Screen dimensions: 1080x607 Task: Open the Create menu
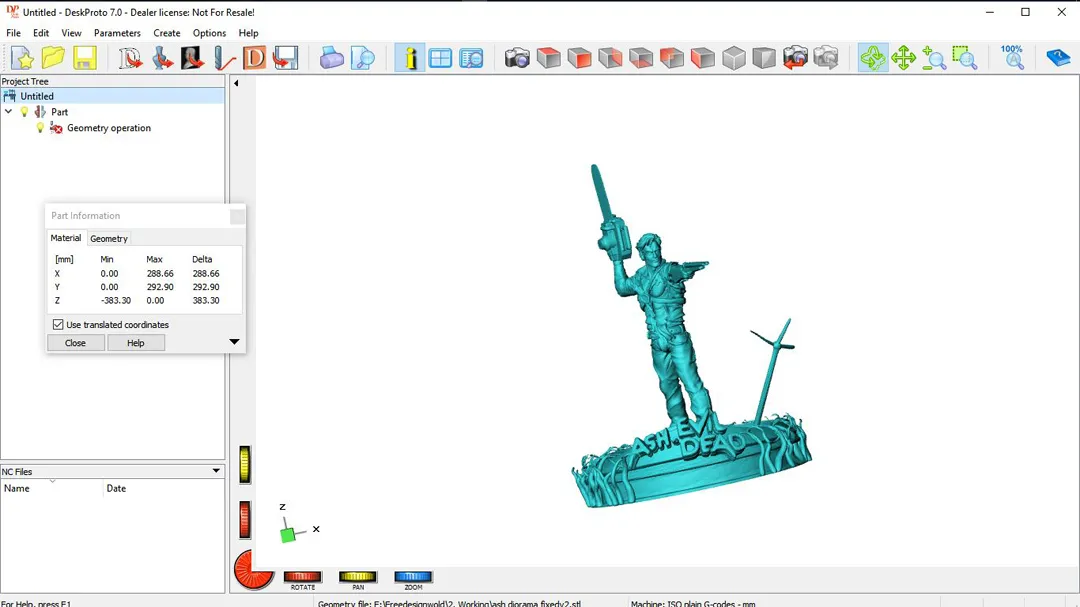pyautogui.click(x=167, y=33)
